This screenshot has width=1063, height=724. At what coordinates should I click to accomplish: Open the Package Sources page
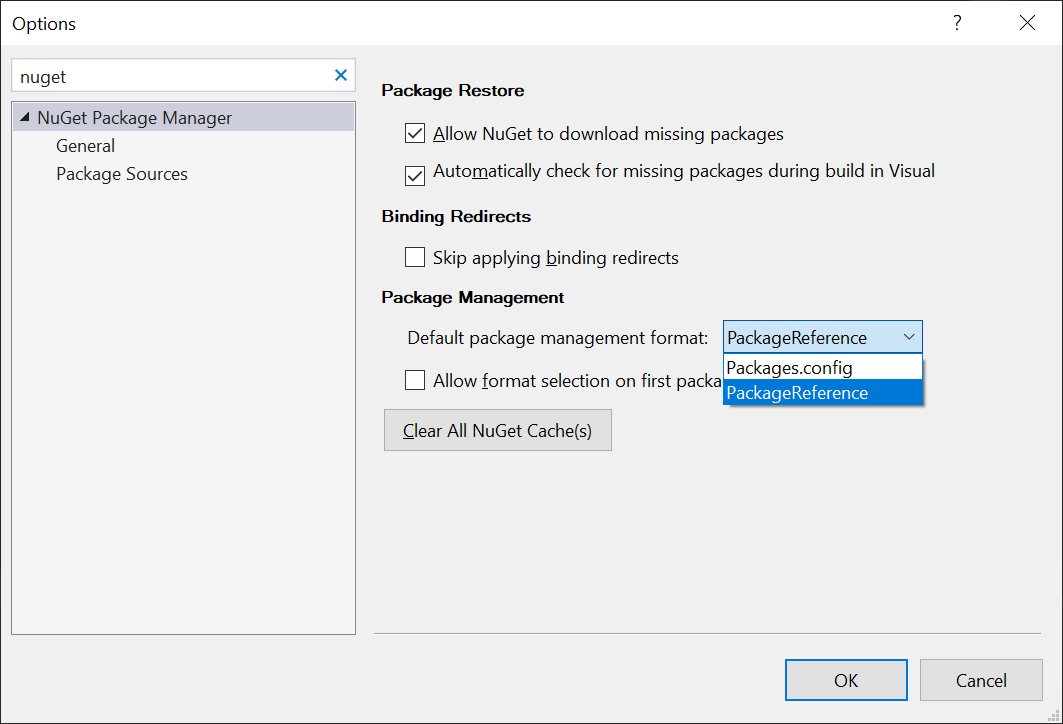click(x=122, y=174)
